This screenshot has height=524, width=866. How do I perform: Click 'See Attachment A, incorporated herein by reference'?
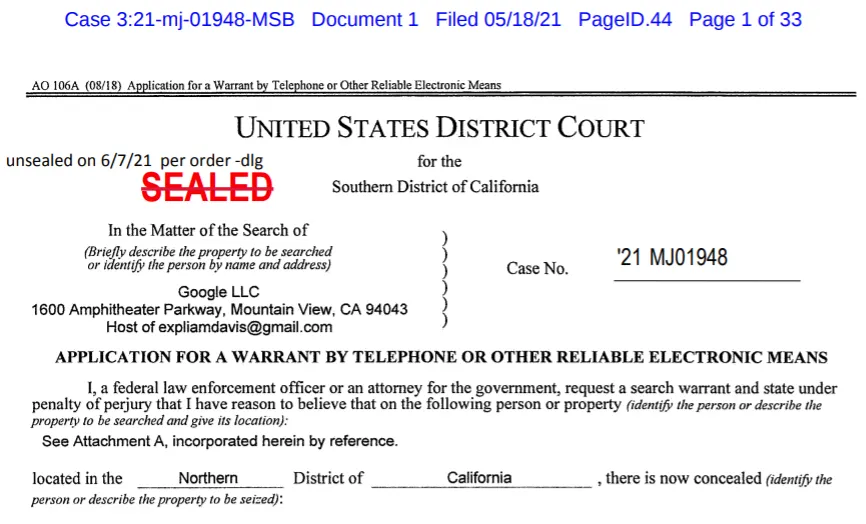point(220,441)
